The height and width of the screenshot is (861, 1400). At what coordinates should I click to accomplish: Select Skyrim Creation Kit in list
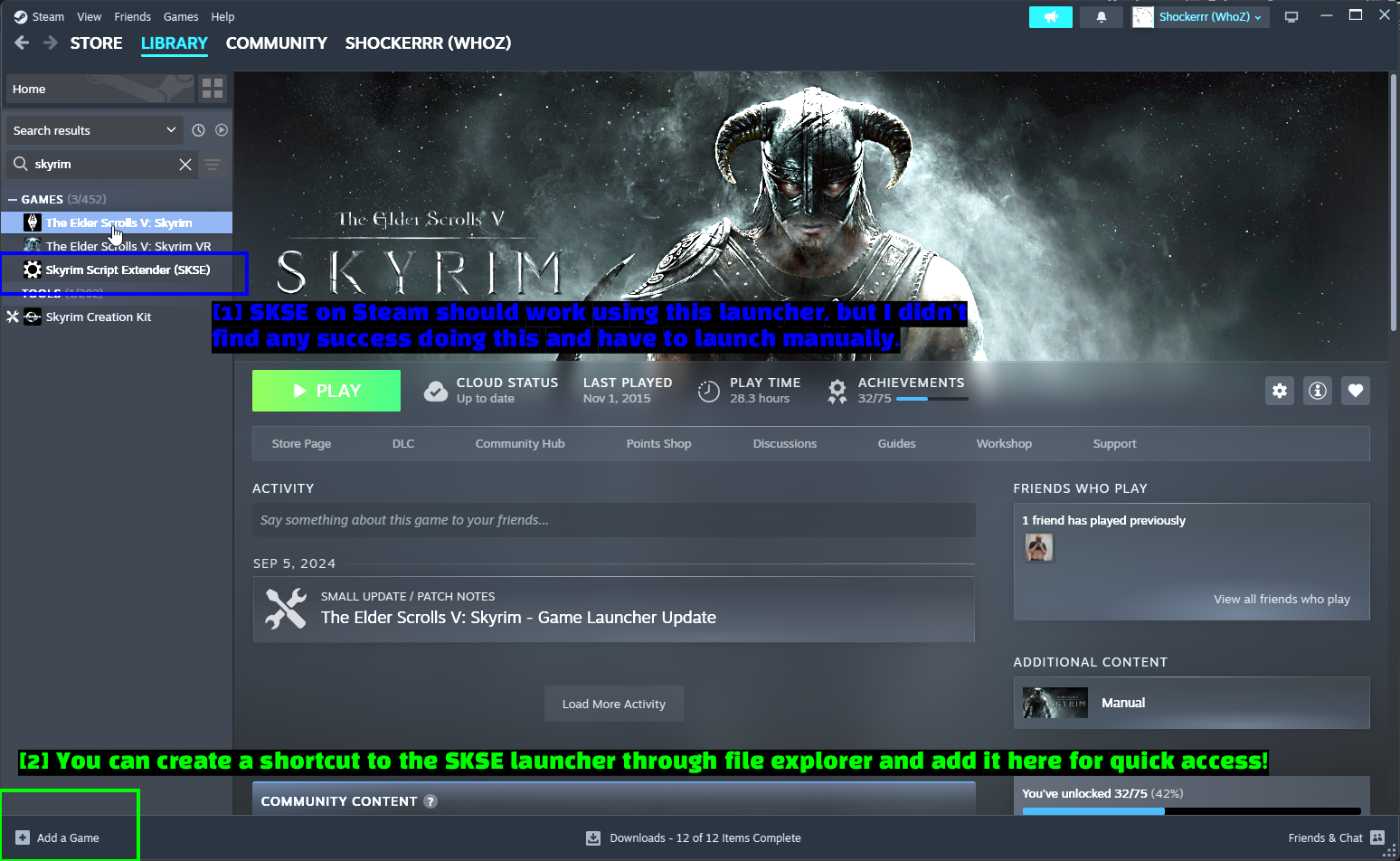[99, 317]
